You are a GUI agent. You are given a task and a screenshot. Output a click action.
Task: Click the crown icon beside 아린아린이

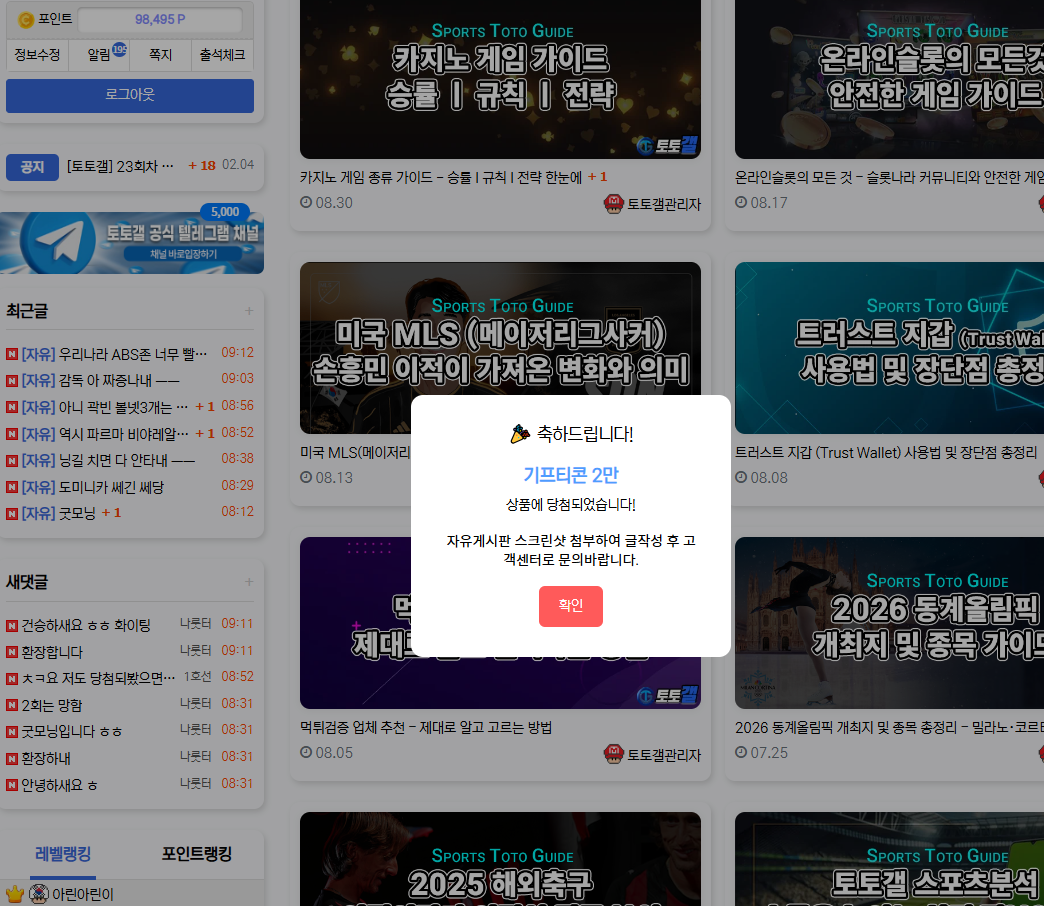point(15,894)
